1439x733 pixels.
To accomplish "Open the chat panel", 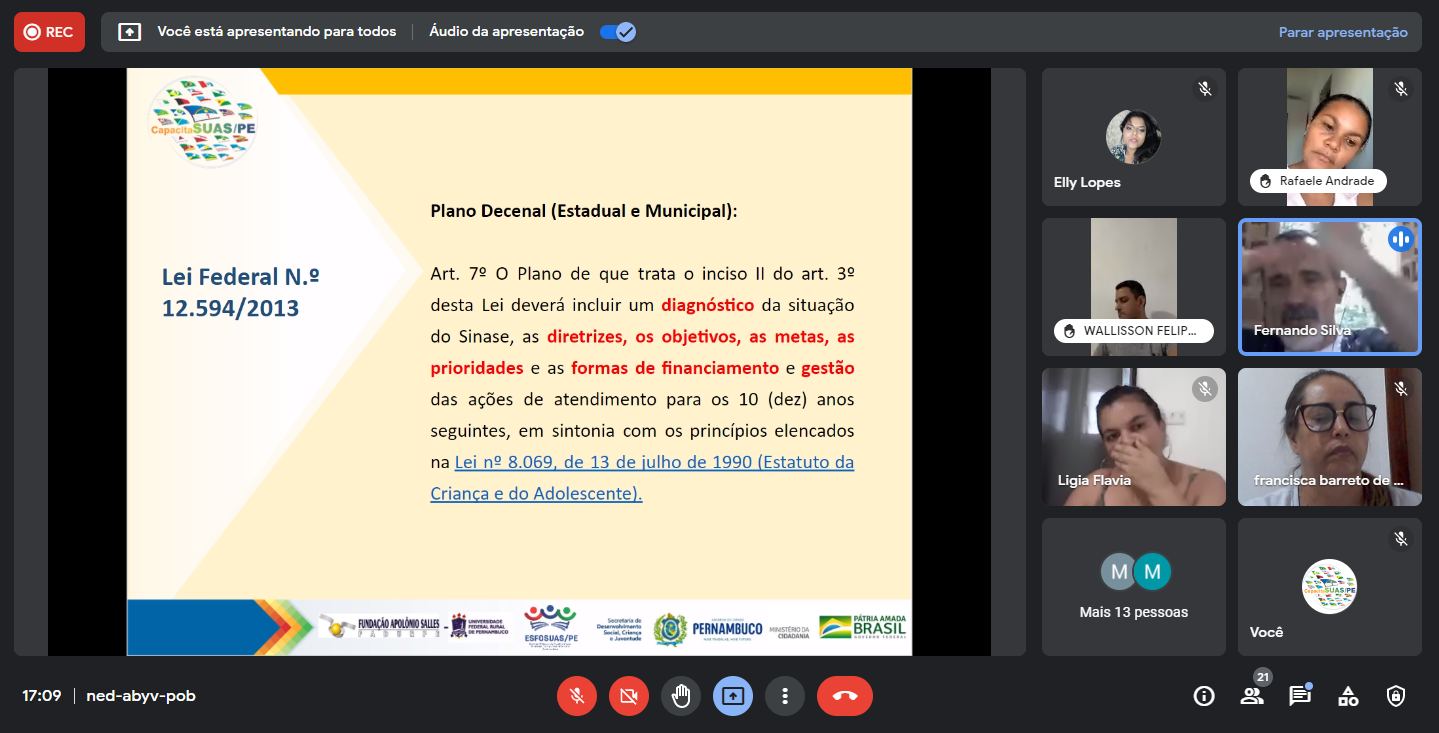I will [x=1299, y=696].
